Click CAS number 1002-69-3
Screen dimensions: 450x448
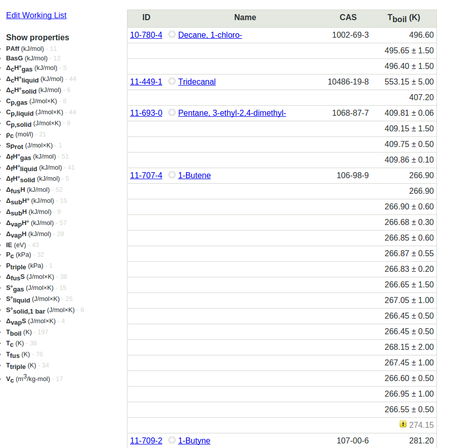click(350, 35)
